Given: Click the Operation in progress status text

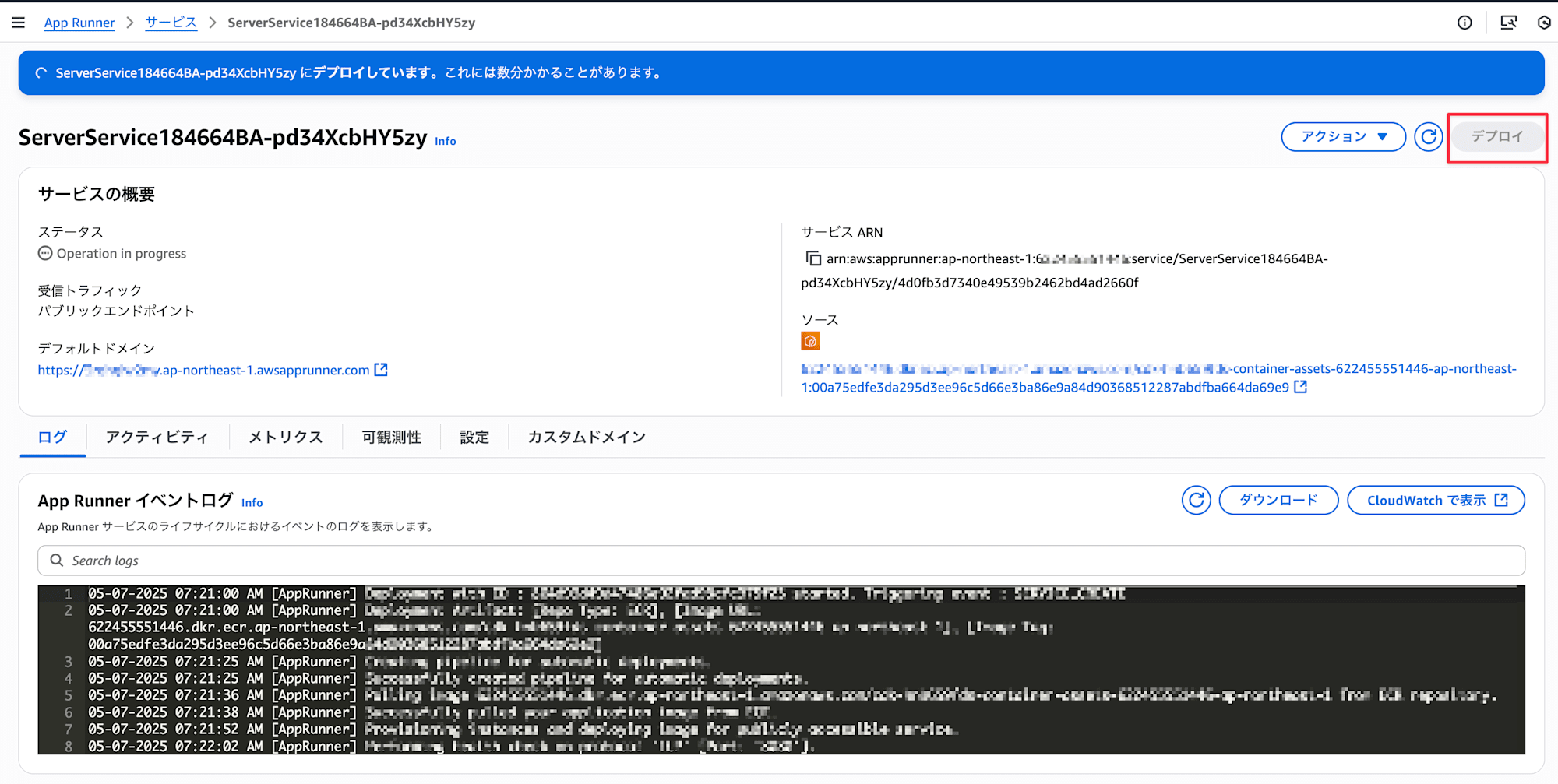Looking at the screenshot, I should coord(122,253).
